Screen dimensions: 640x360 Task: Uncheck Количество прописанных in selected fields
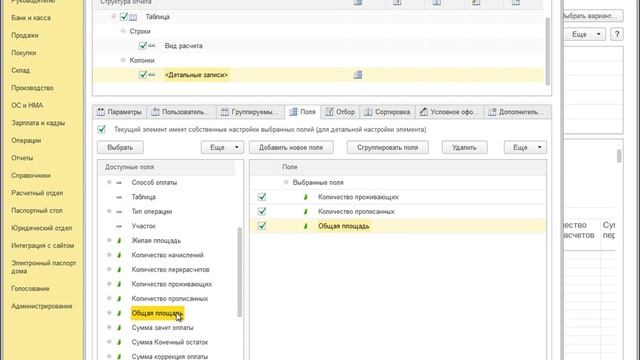coord(262,211)
